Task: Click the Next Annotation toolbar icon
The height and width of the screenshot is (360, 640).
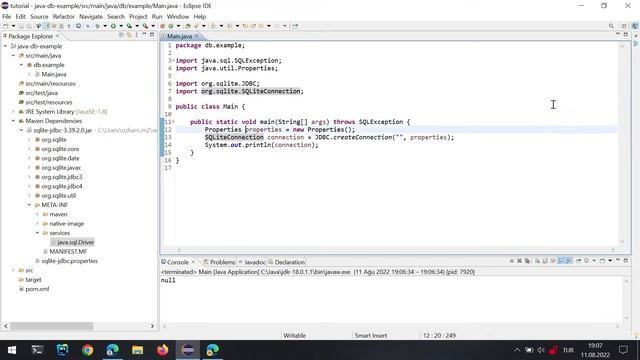Action: [x=213, y=26]
